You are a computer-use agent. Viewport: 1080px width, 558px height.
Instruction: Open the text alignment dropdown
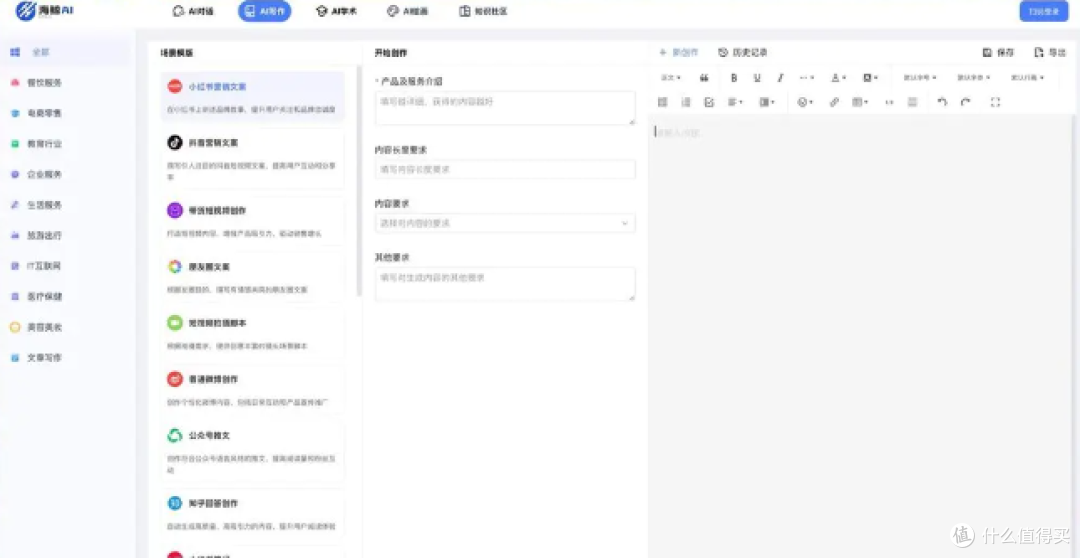coord(736,102)
